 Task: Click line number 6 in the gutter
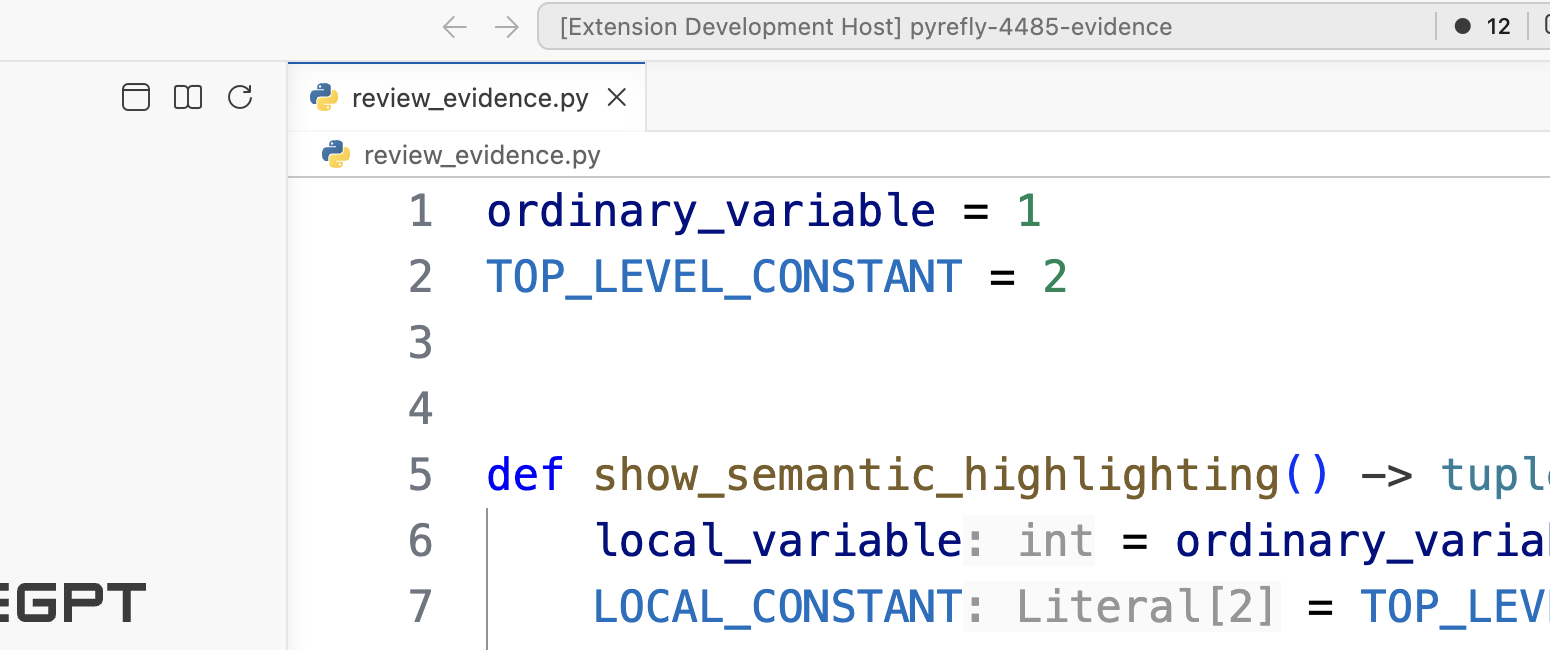[x=421, y=541]
